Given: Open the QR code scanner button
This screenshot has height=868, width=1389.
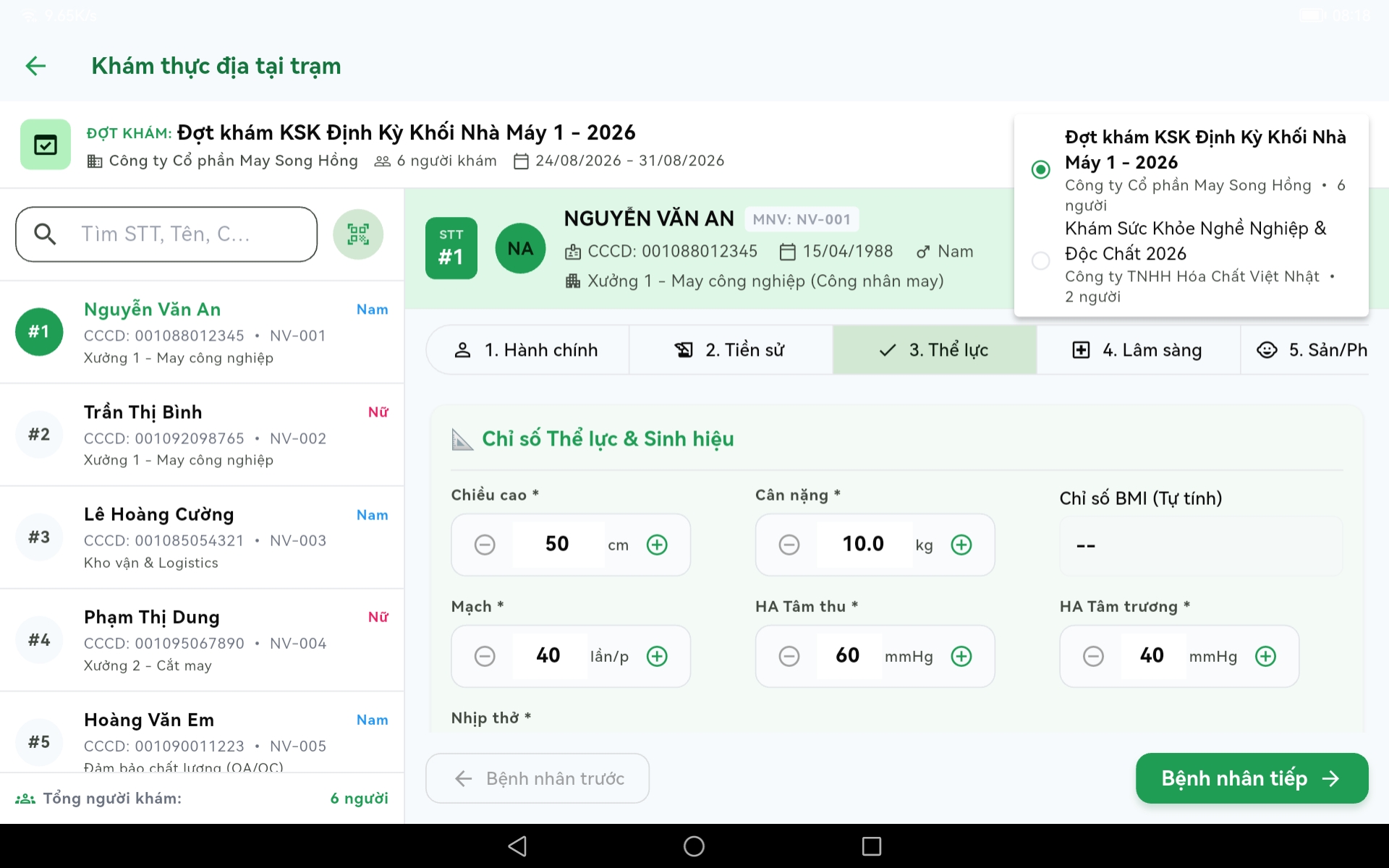Looking at the screenshot, I should coord(358,234).
